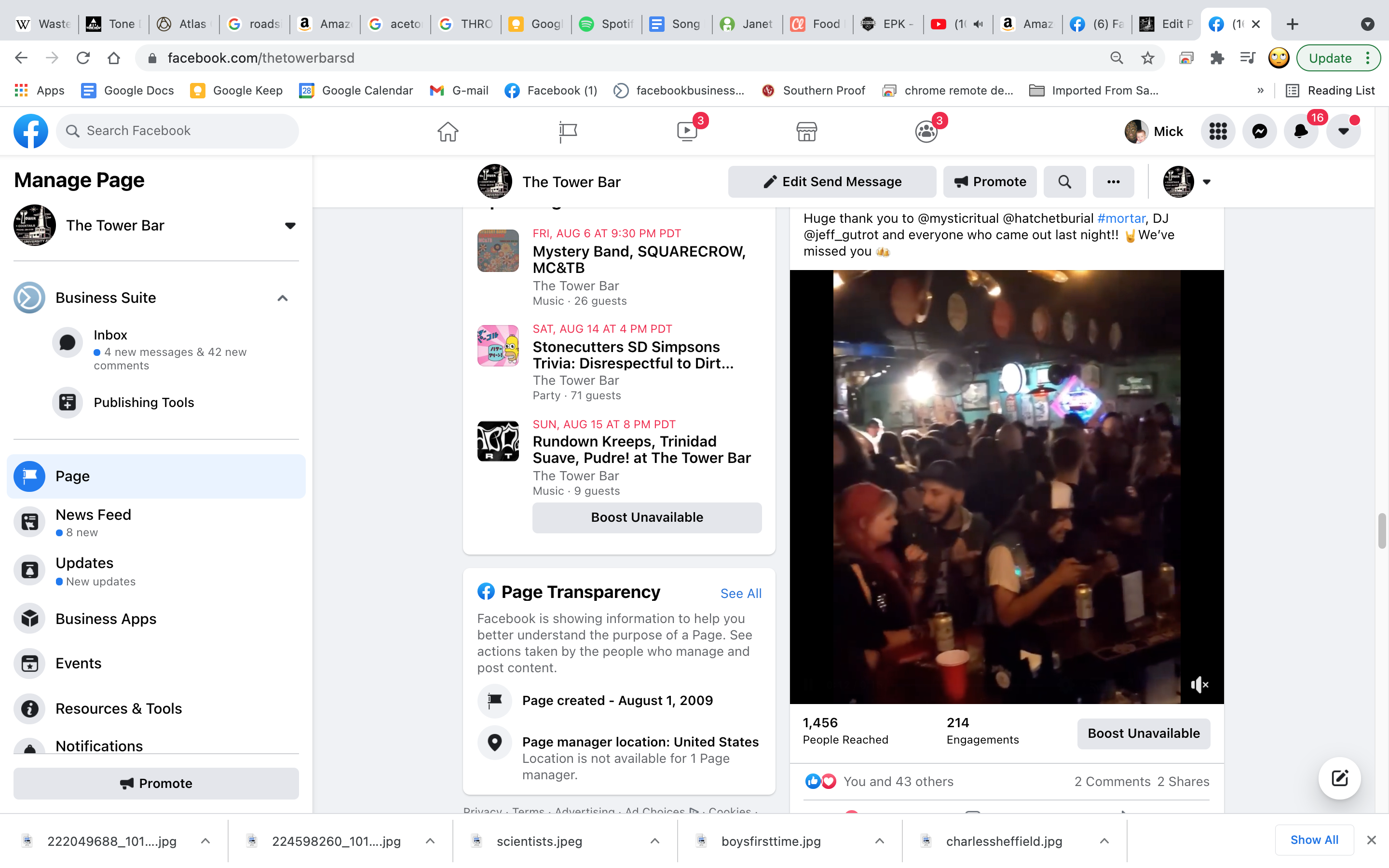The image size is (1389, 868).
Task: Open the Google Docs bookmark
Action: [127, 91]
